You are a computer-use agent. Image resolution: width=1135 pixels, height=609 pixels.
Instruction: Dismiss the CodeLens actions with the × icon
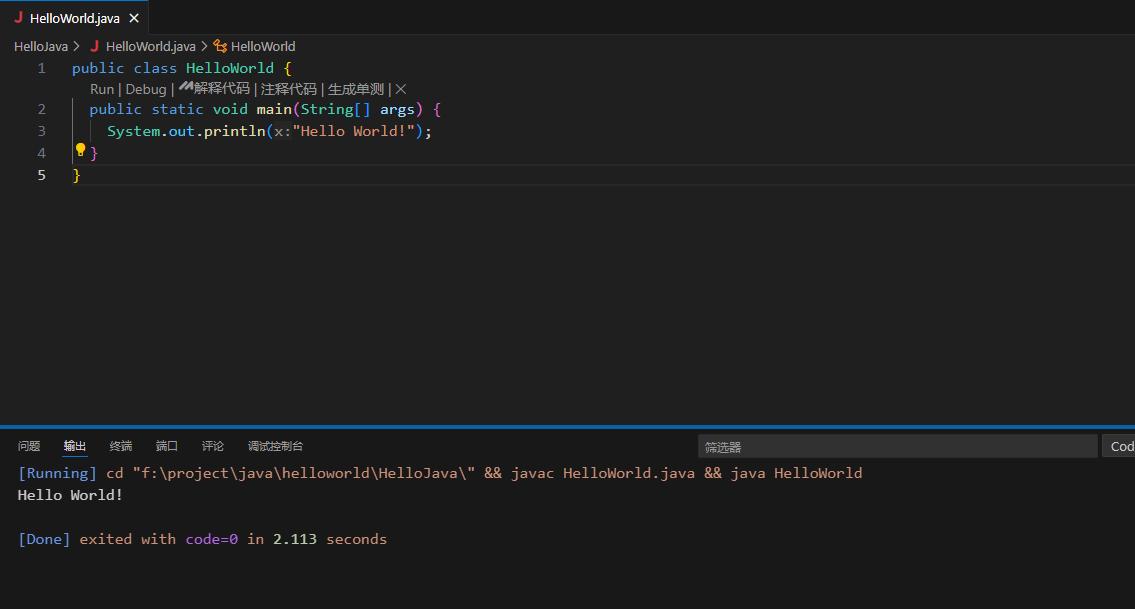pos(400,88)
